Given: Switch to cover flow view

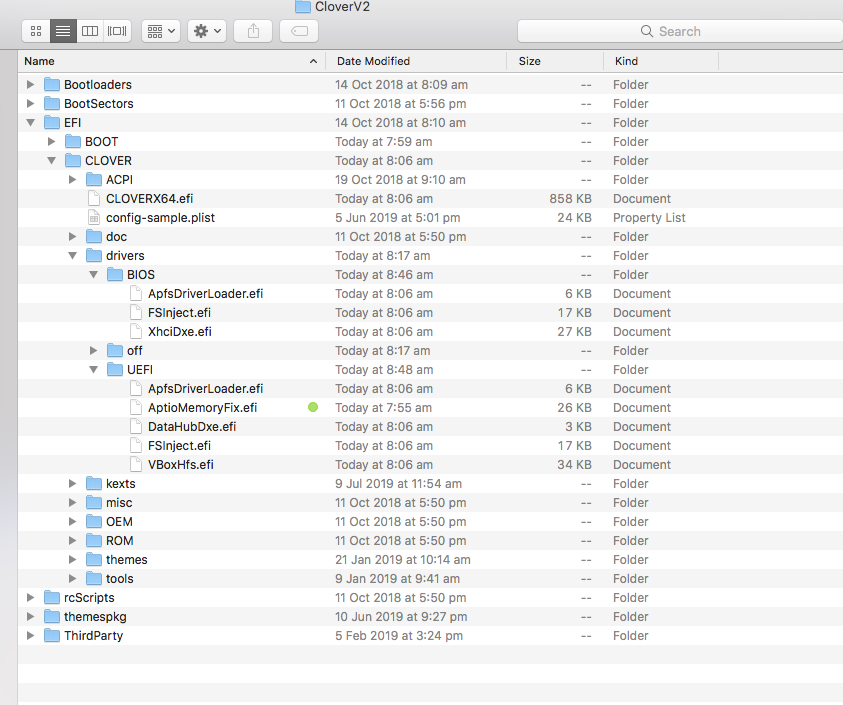Looking at the screenshot, I should pos(117,31).
